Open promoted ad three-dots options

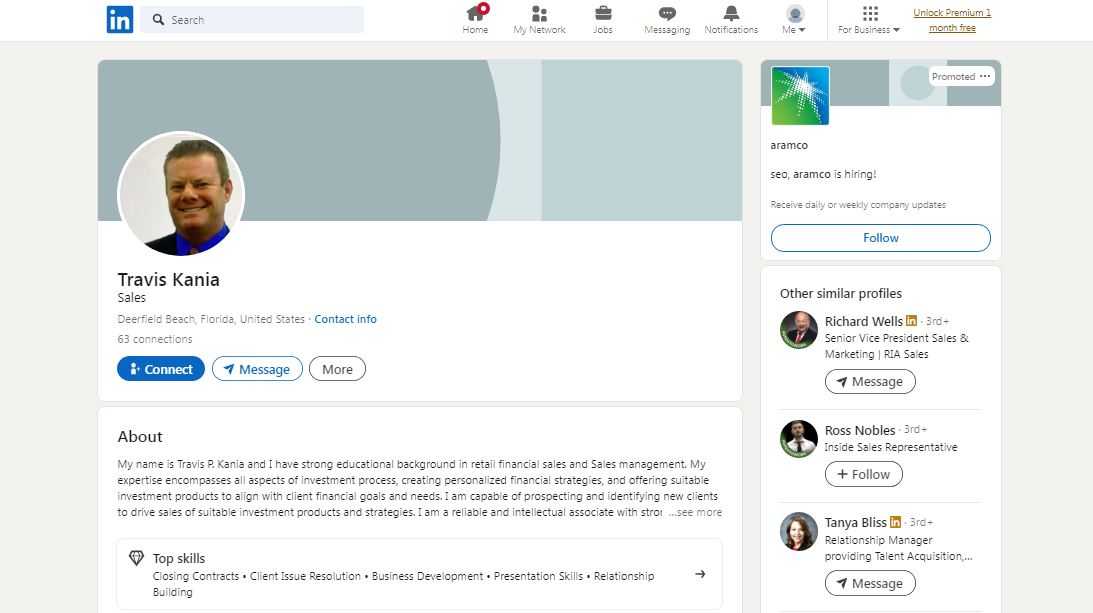pos(985,76)
